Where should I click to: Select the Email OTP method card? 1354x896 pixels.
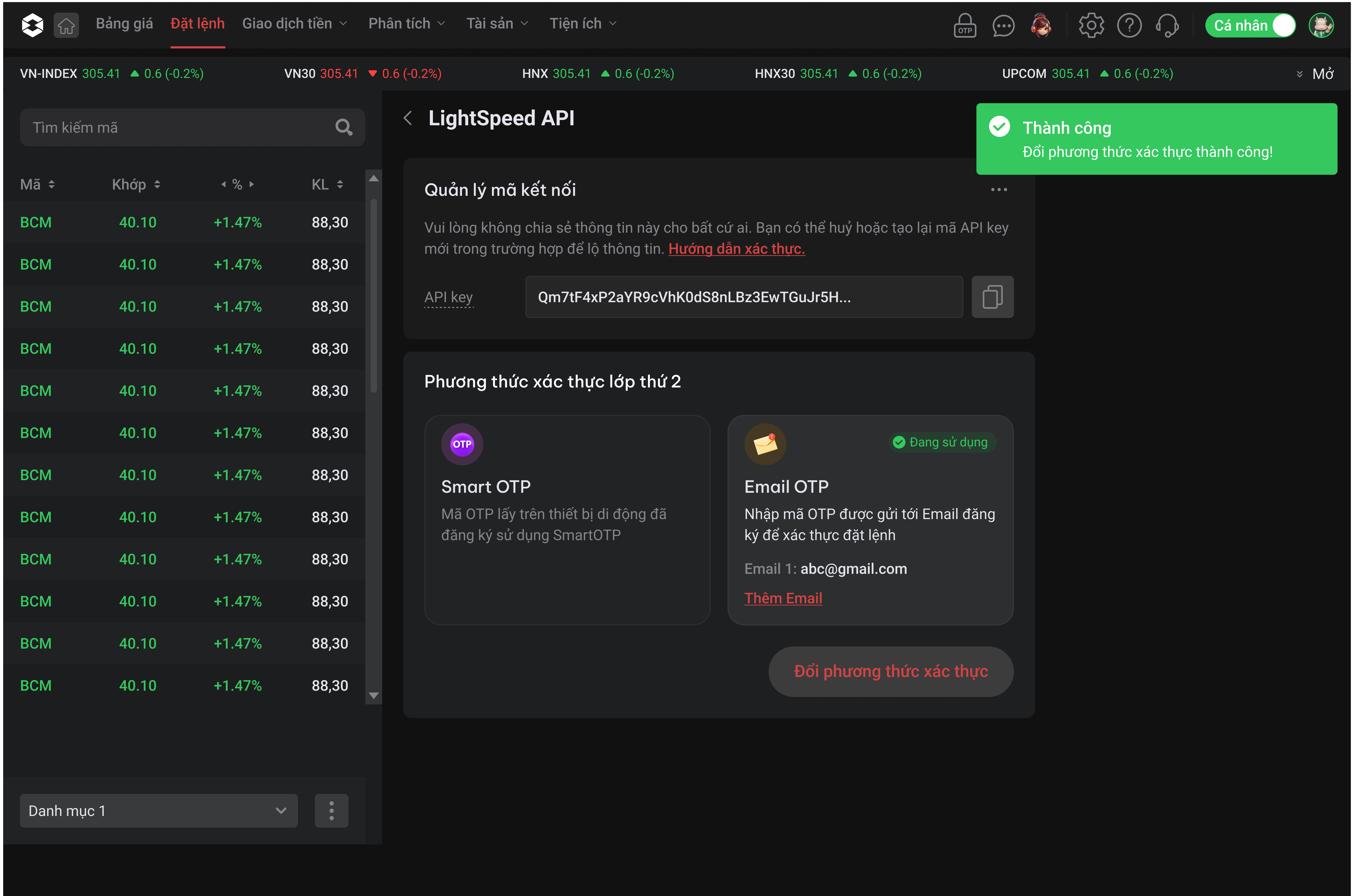[x=870, y=520]
